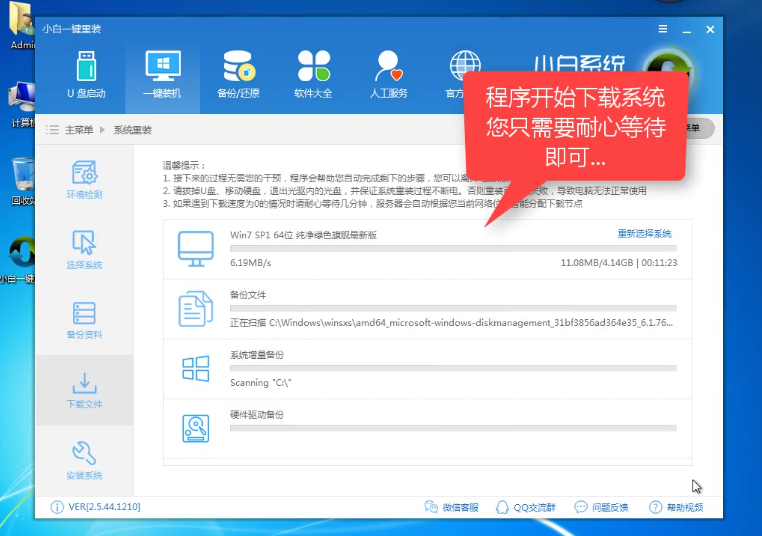Screen dimensions: 762x536
Task: Go to 备份资料 step in sidebar
Action: (84, 320)
